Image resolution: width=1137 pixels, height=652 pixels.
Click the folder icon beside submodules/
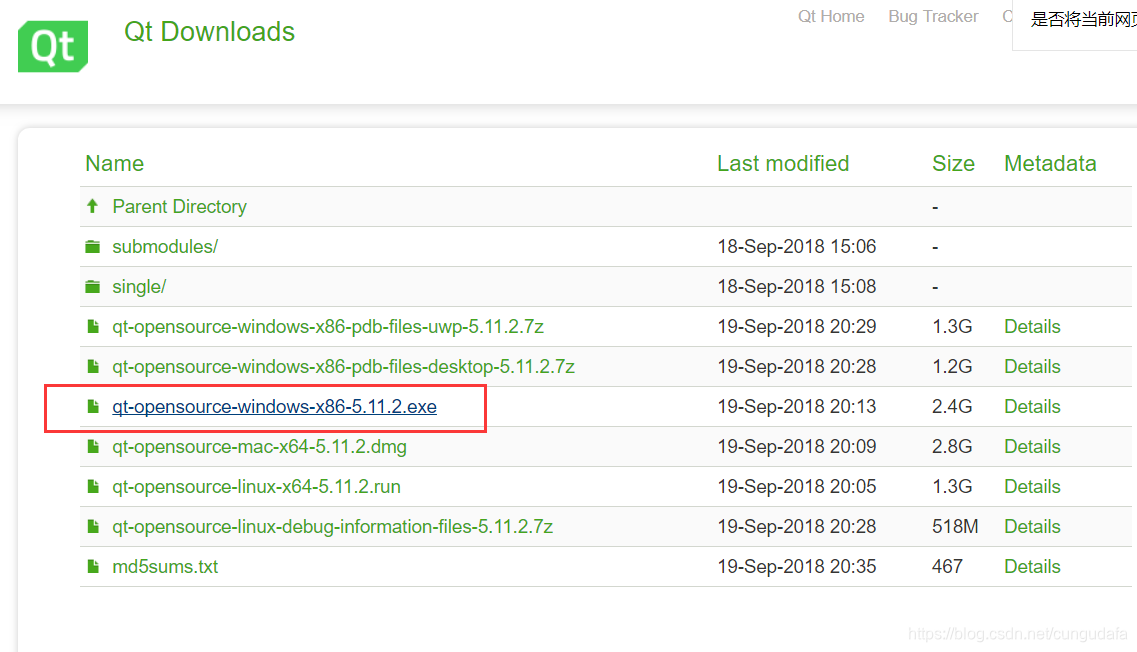(x=92, y=246)
